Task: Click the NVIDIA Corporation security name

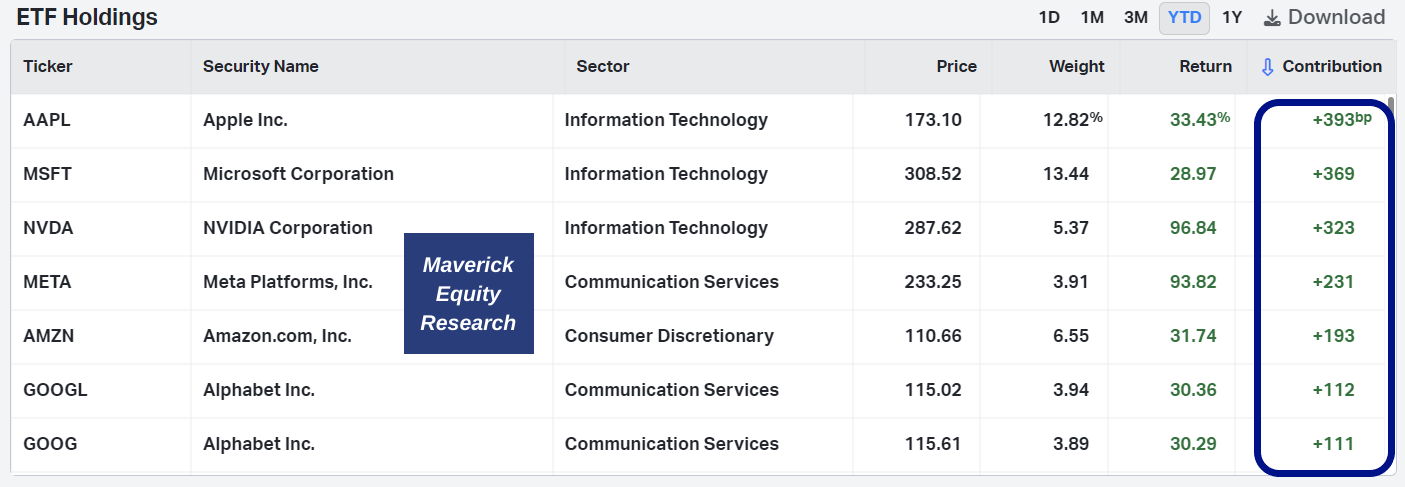Action: click(x=288, y=228)
